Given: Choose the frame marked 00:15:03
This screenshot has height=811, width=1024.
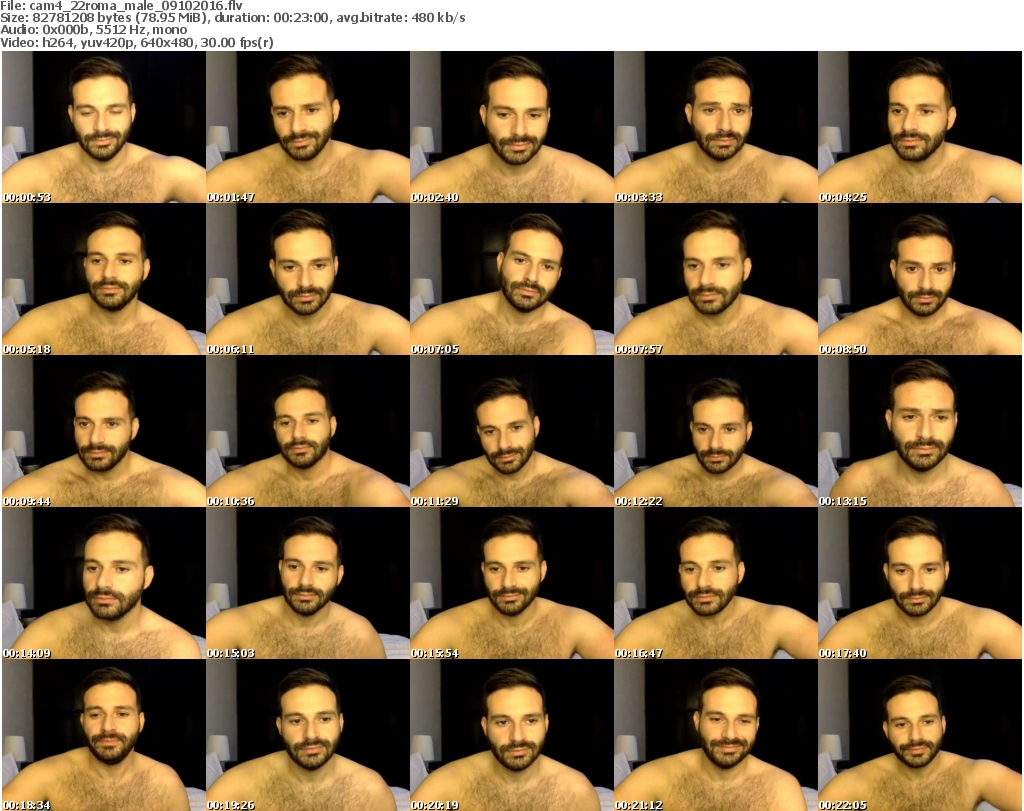Looking at the screenshot, I should (x=308, y=584).
